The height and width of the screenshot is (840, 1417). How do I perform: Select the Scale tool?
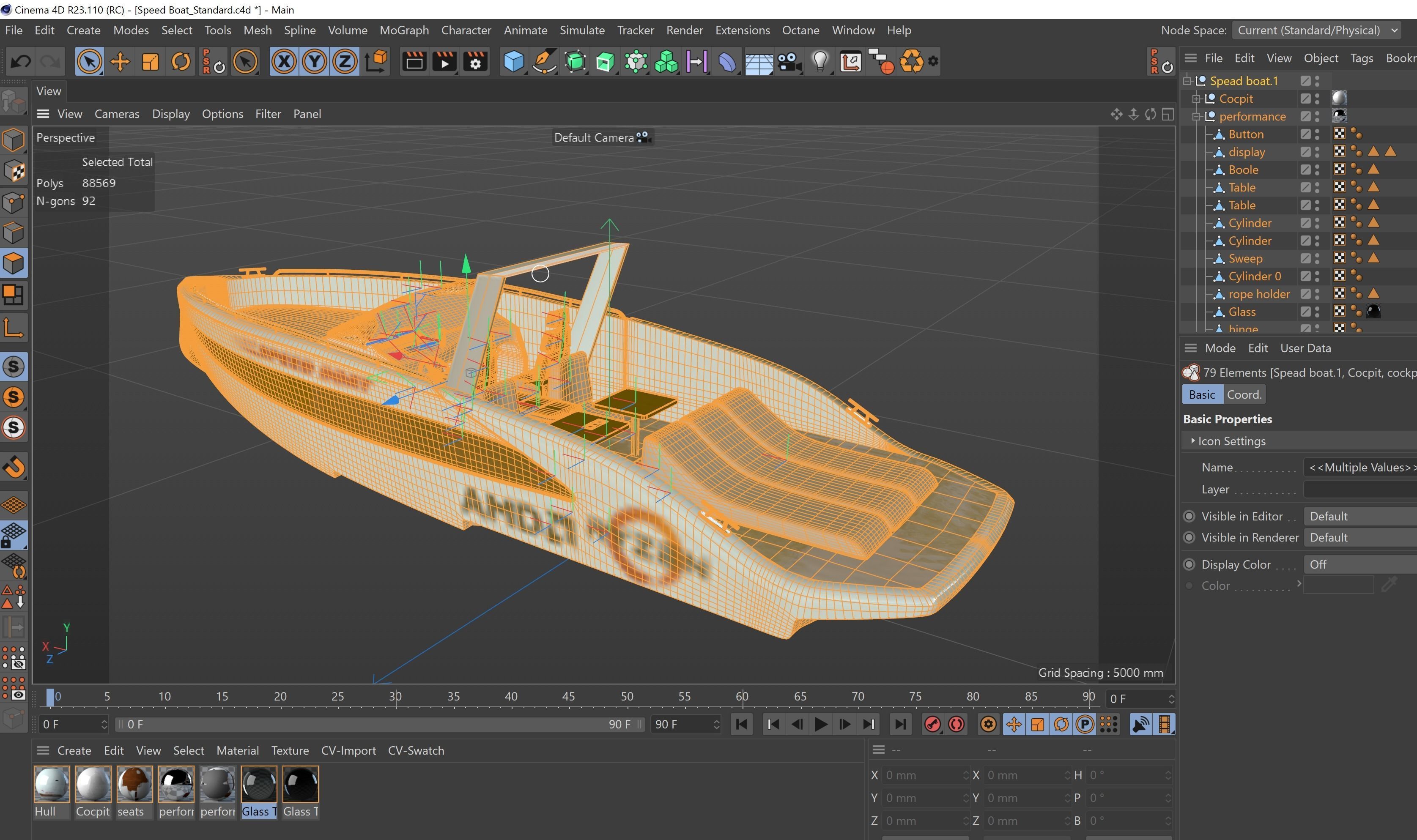150,61
